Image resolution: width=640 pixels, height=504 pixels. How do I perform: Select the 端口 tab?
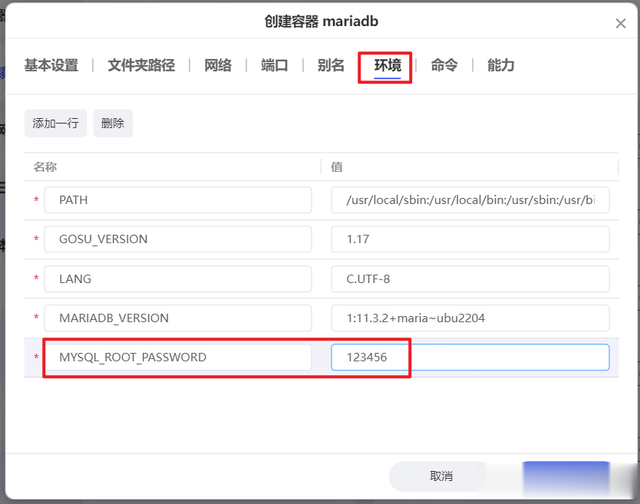[274, 65]
